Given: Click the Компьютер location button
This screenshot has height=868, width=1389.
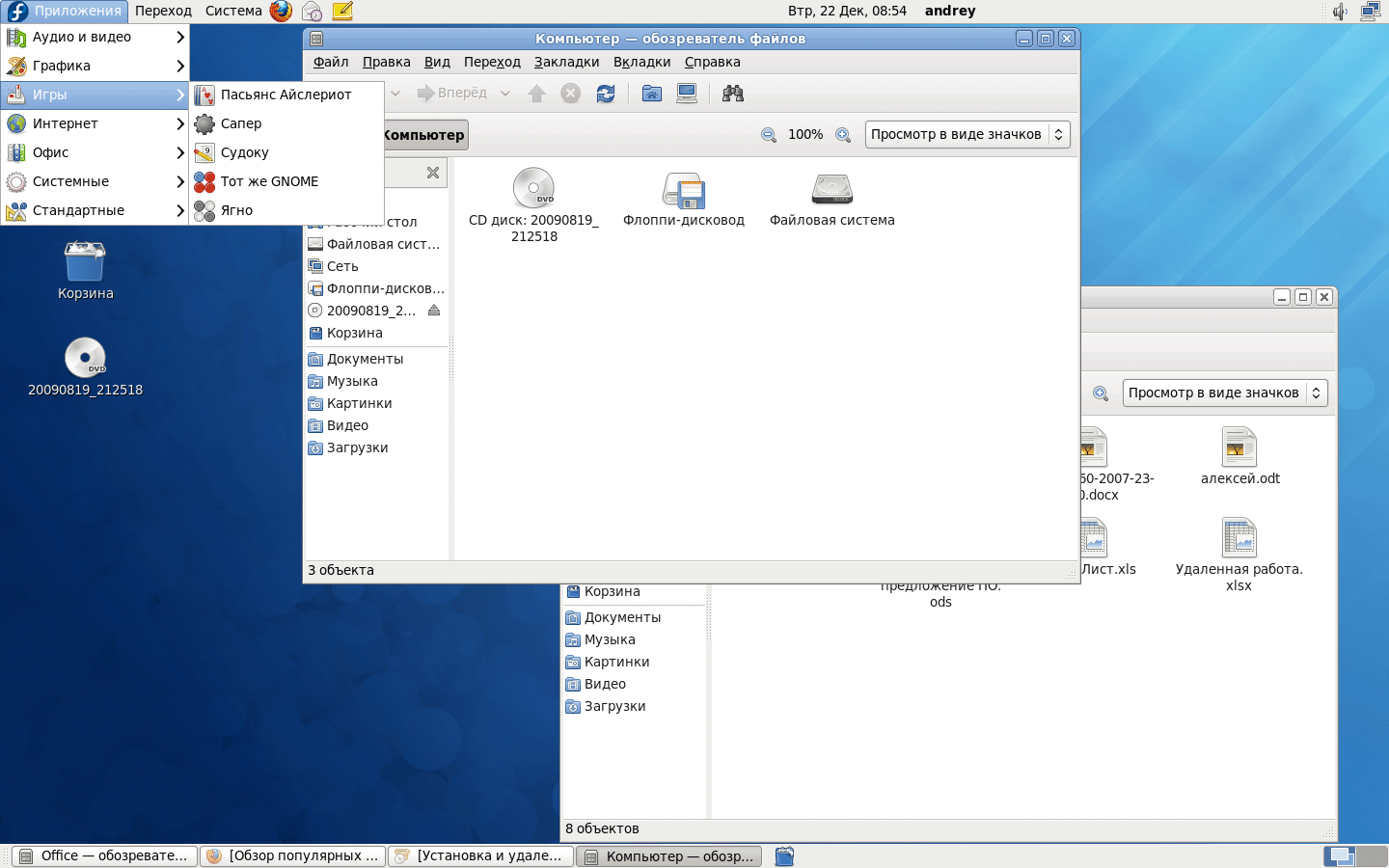Looking at the screenshot, I should [424, 135].
